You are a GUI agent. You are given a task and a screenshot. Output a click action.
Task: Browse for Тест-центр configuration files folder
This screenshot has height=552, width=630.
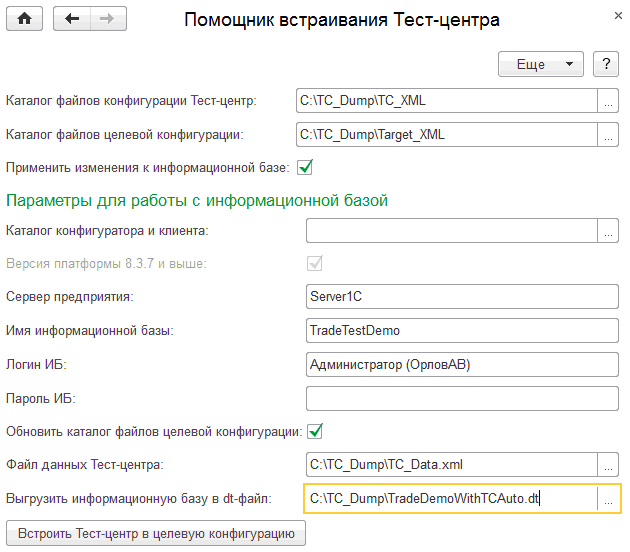(608, 100)
